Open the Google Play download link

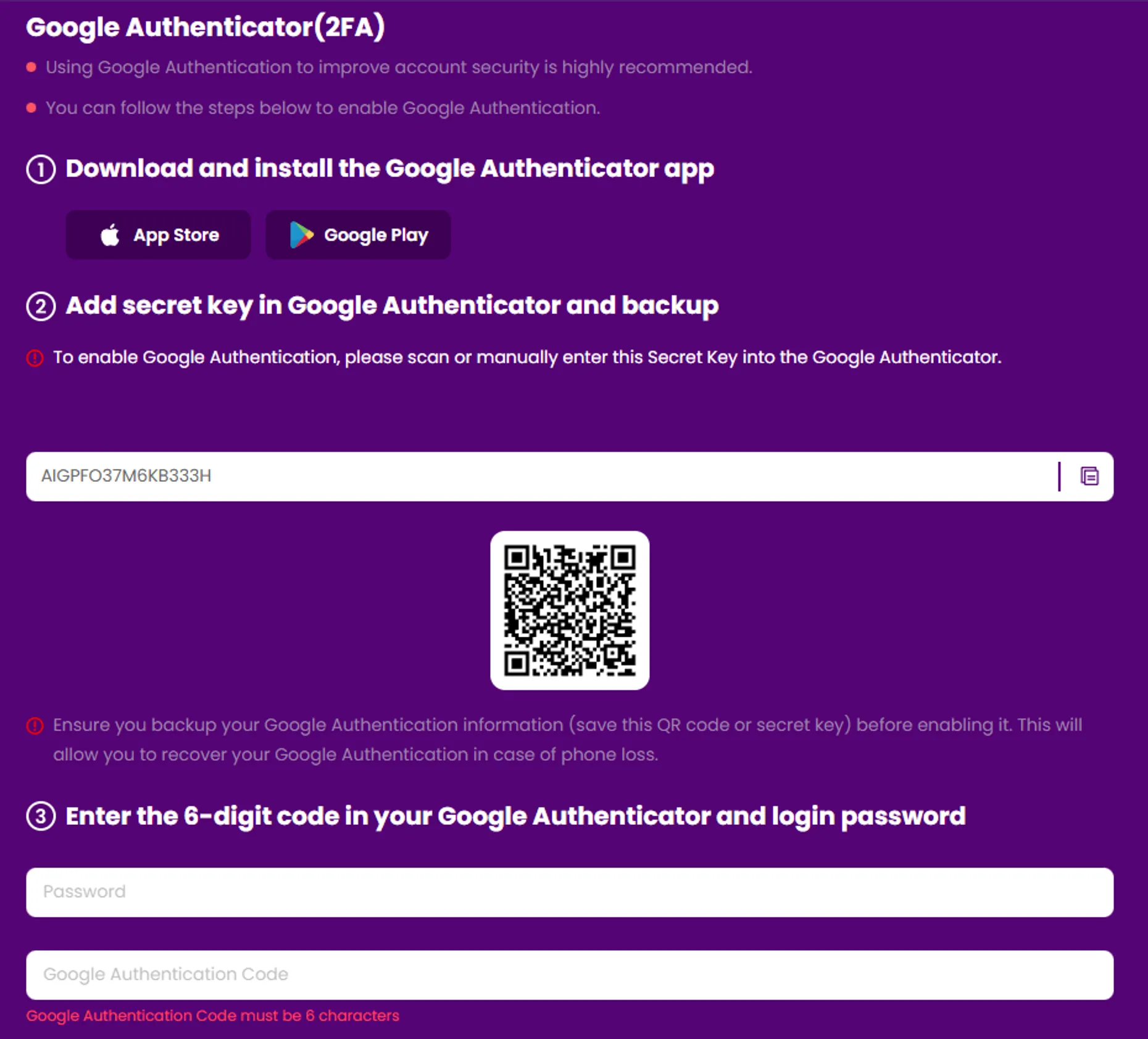[358, 235]
